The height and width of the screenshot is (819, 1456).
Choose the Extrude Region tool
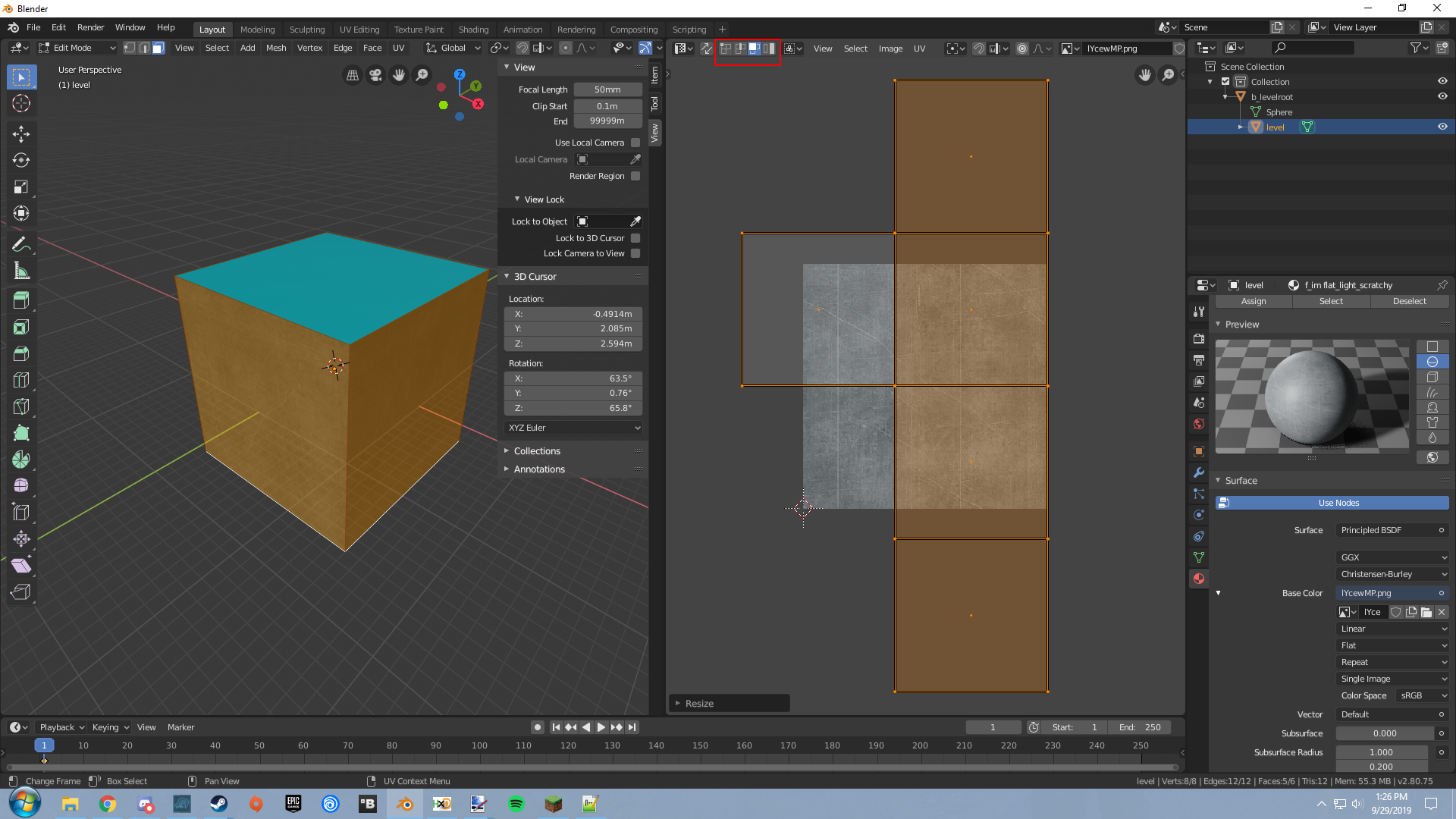[21, 300]
